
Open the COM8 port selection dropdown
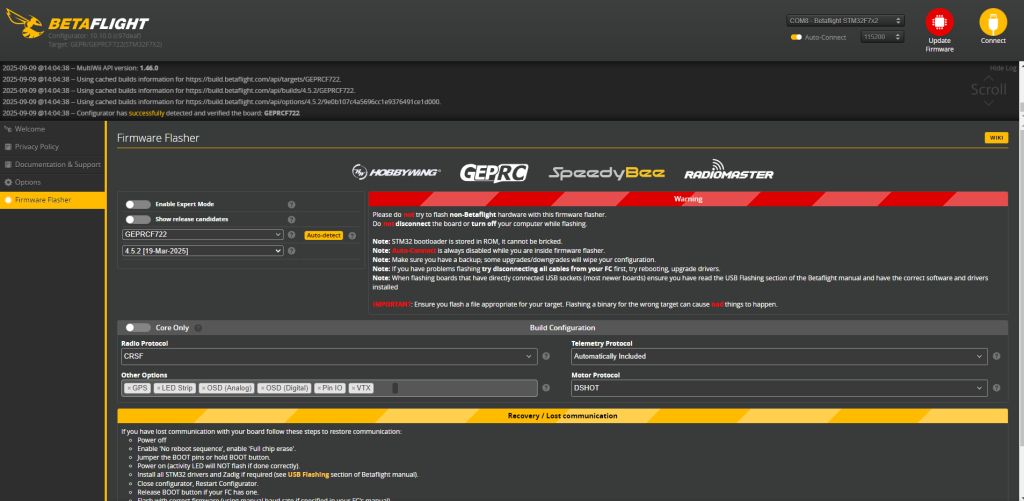click(845, 21)
